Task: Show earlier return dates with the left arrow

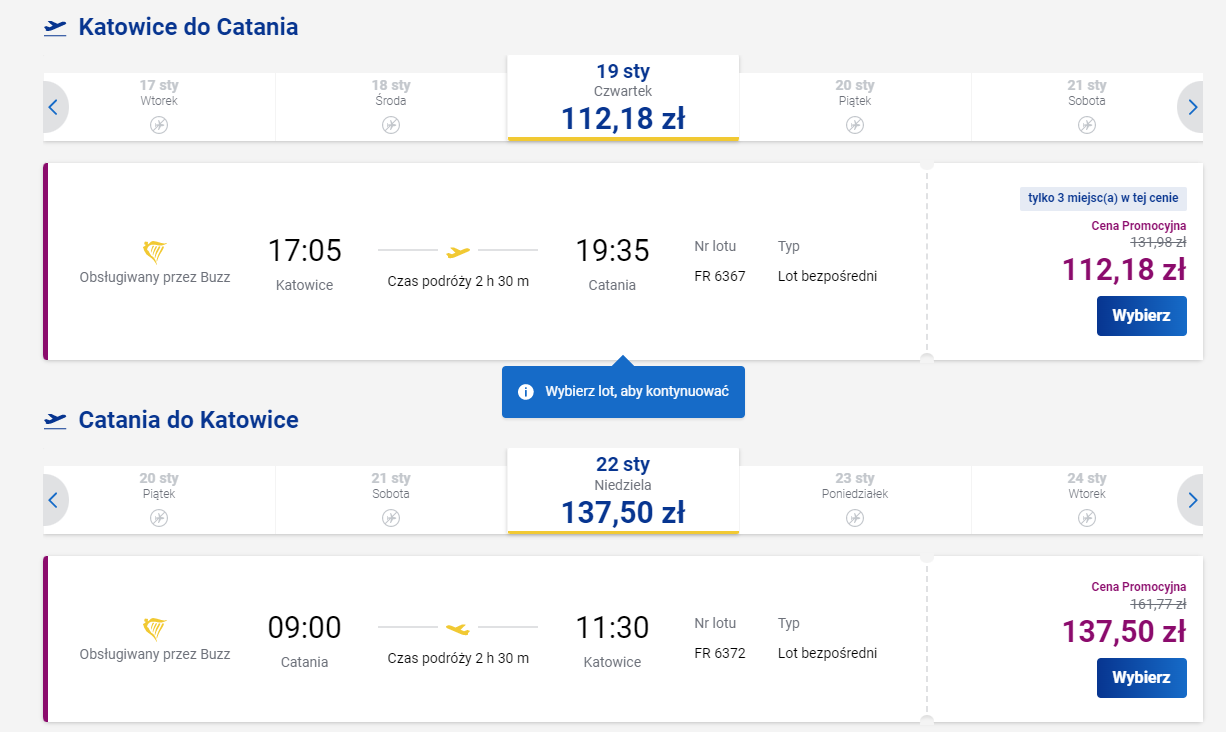Action: [x=54, y=500]
